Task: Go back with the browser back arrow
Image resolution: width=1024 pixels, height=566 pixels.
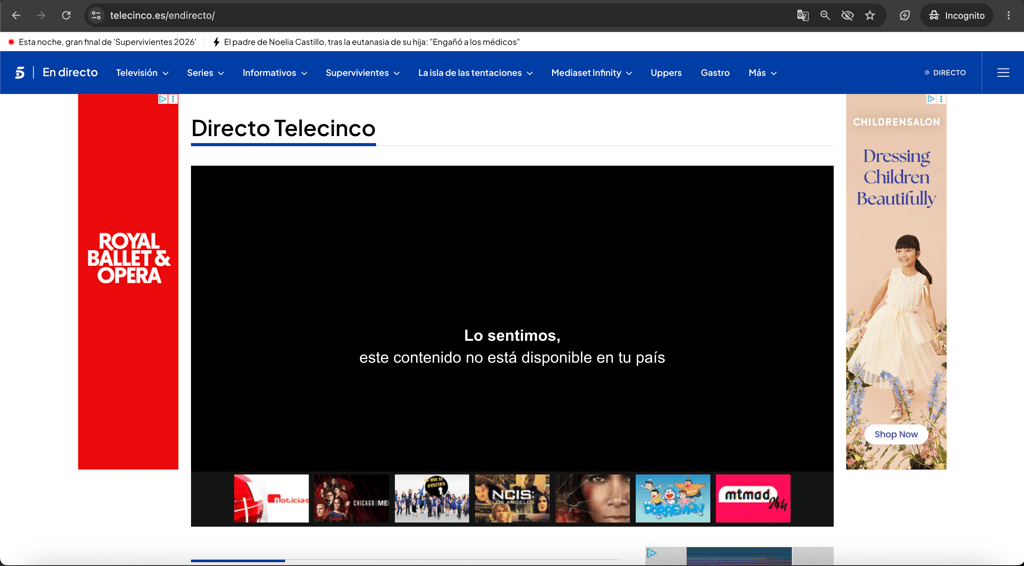Action: 16,15
